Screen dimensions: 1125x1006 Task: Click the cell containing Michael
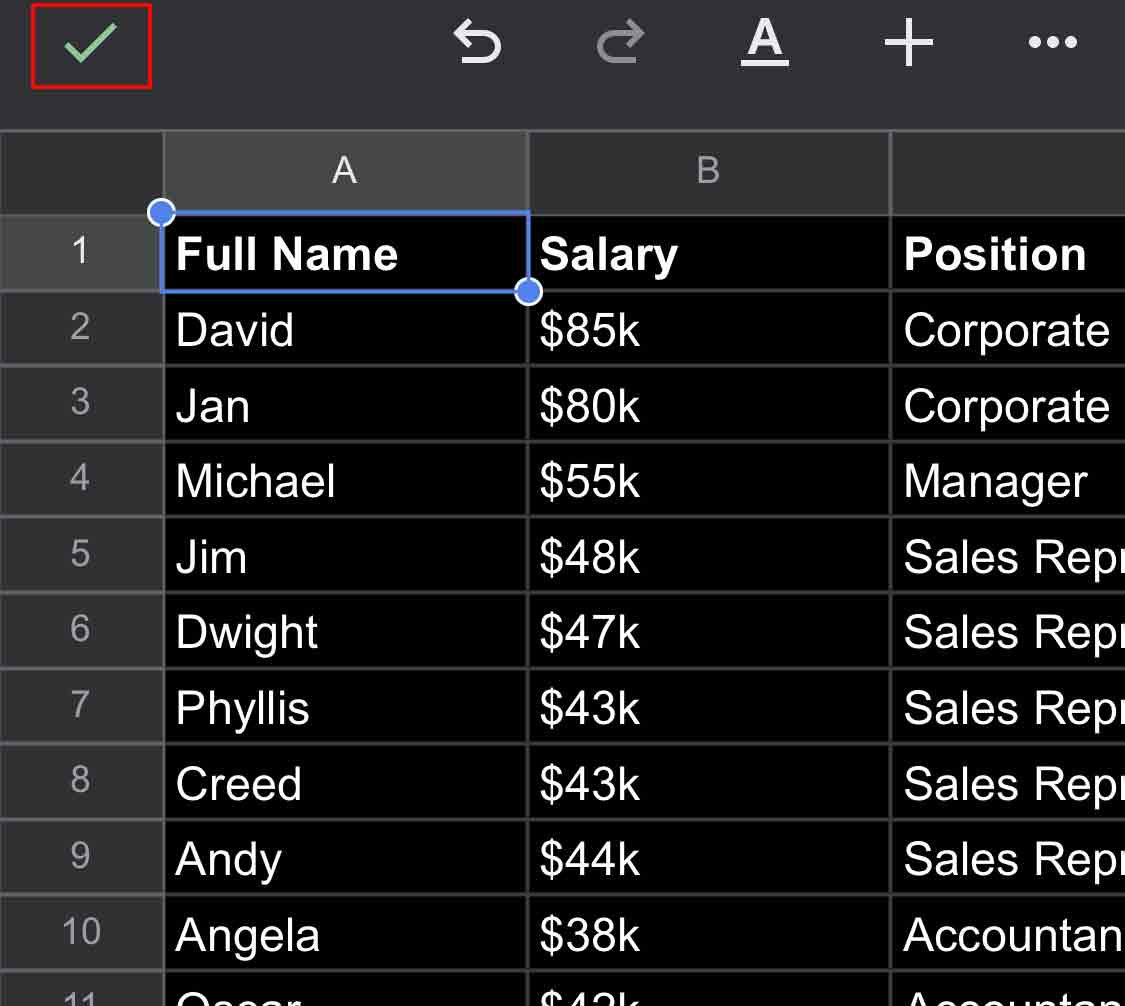click(345, 481)
